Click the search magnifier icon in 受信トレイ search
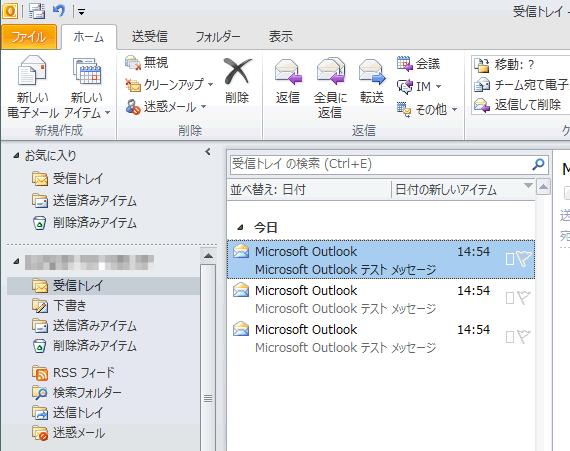The image size is (570, 451). click(x=538, y=164)
